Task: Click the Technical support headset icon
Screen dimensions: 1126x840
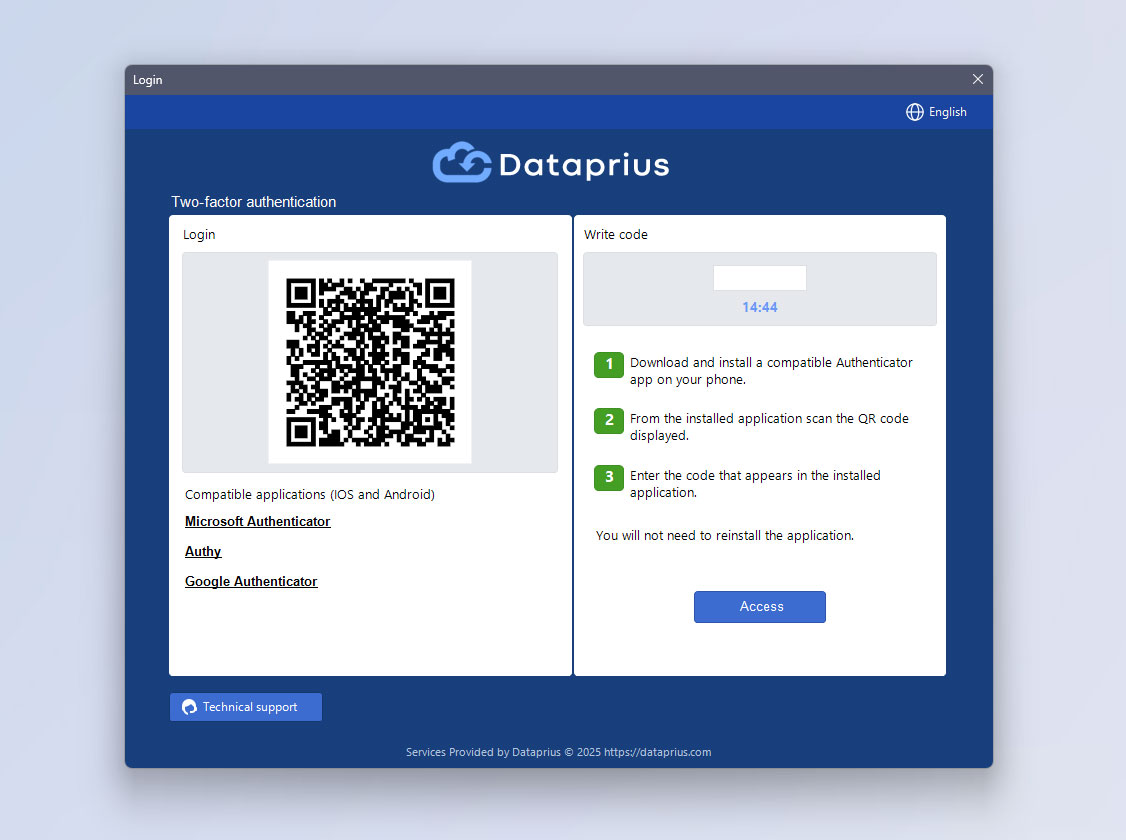Action: pyautogui.click(x=190, y=707)
